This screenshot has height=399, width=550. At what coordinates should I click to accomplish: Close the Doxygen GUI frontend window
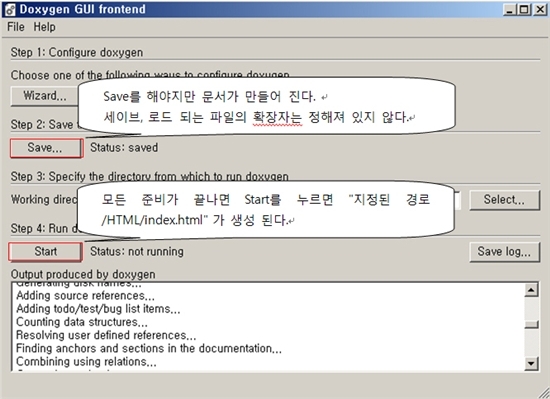pyautogui.click(x=540, y=9)
